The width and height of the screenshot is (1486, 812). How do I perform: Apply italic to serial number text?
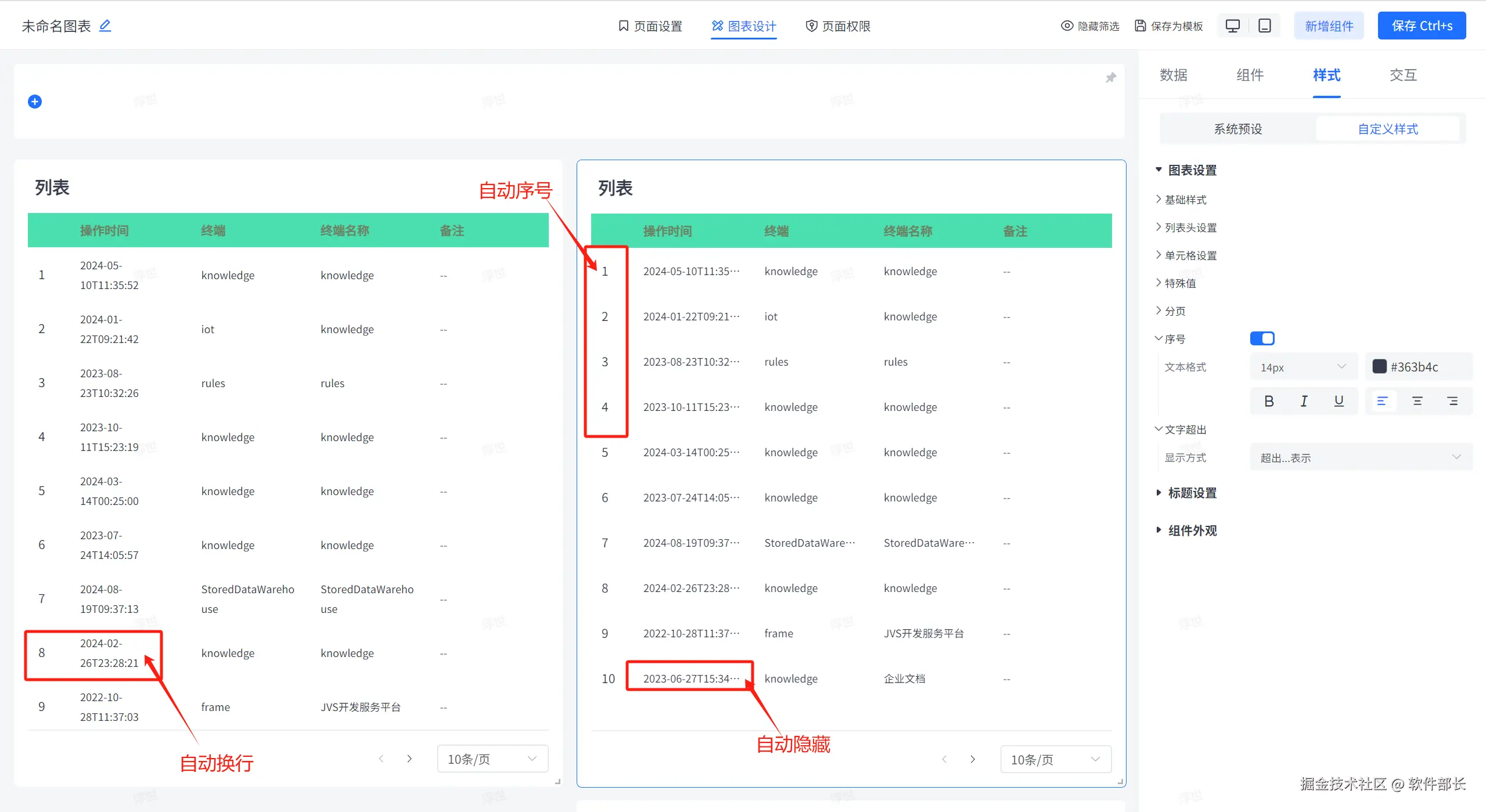point(1304,401)
